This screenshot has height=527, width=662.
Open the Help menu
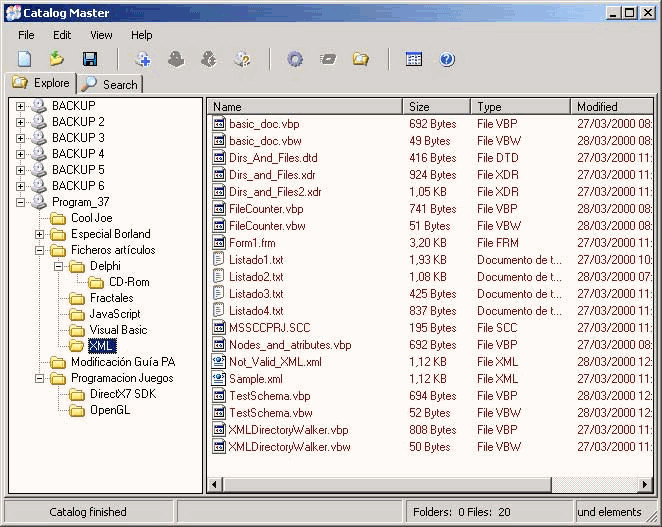pyautogui.click(x=141, y=35)
